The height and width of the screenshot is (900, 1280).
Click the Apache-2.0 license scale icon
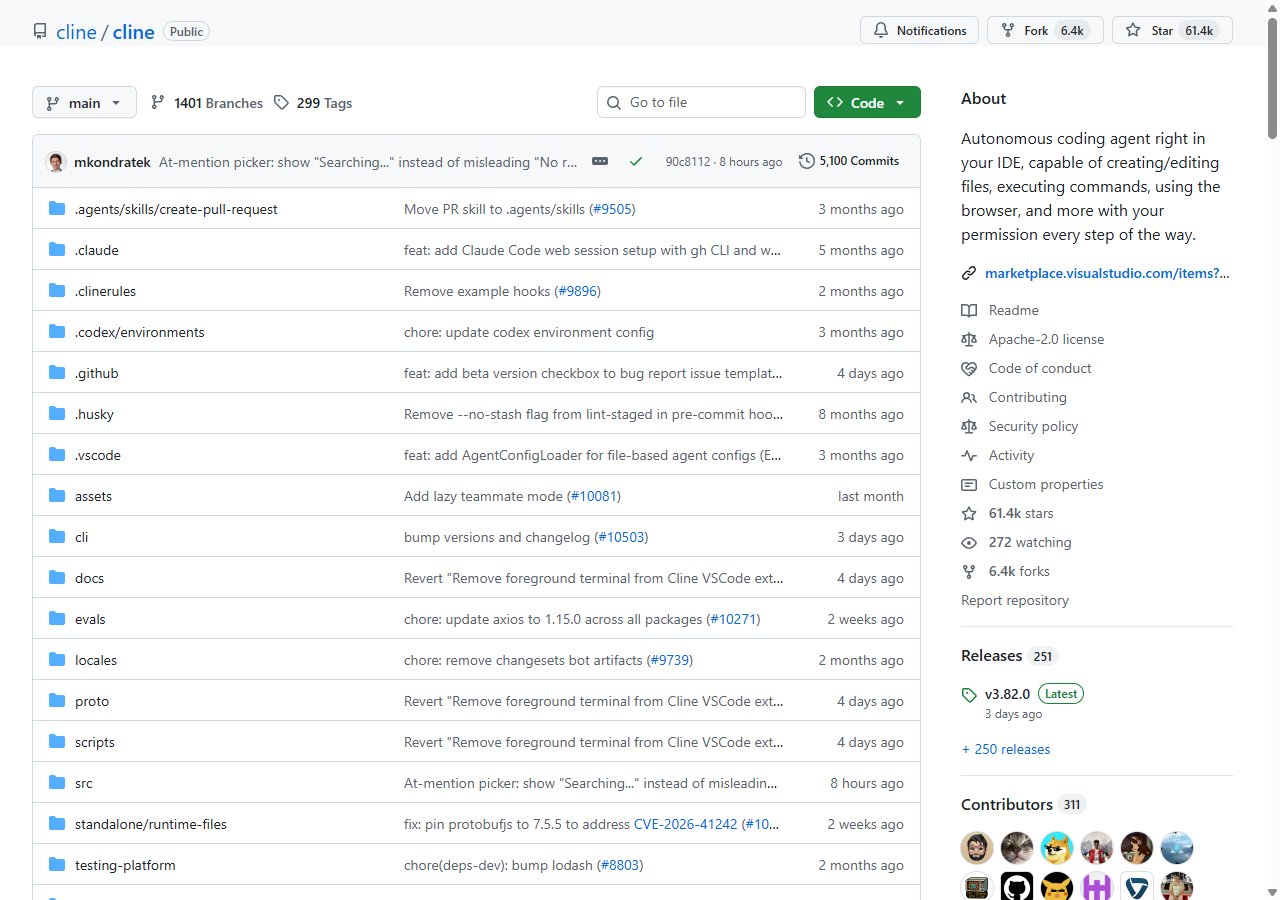969,339
